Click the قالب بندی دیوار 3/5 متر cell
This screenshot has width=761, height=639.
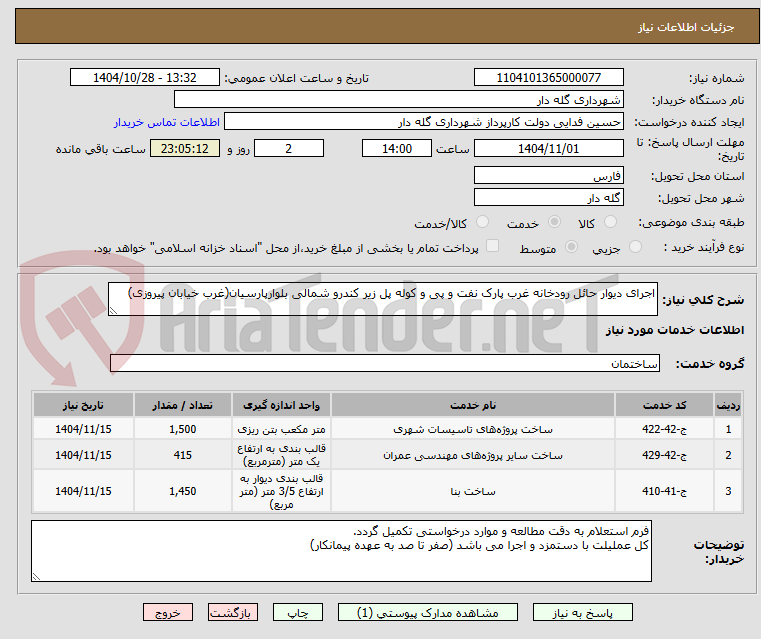click(x=281, y=491)
